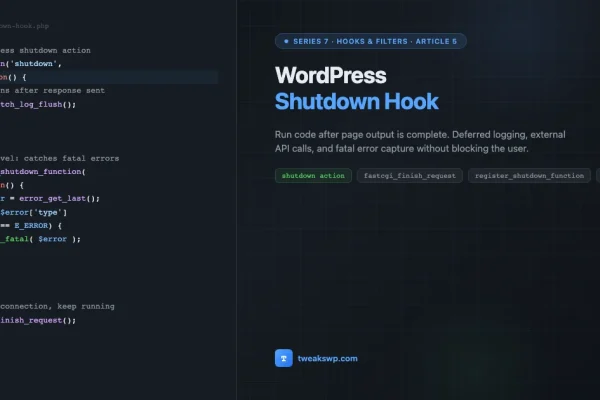Viewport: 600px width, 400px height.
Task: Click the 'WordPress' heading
Action: coord(331,75)
